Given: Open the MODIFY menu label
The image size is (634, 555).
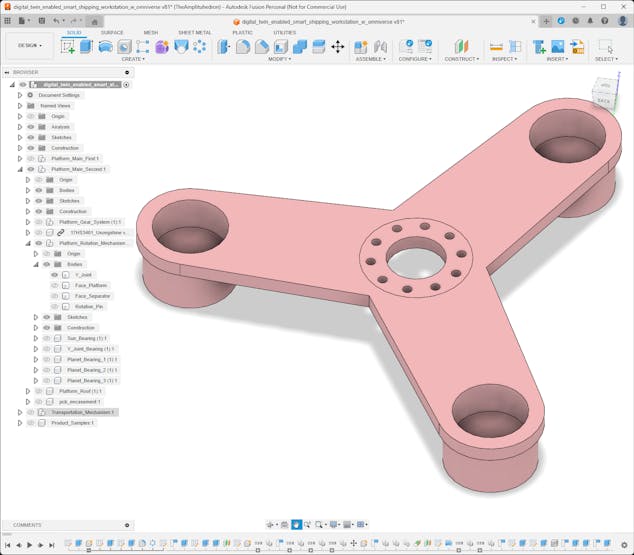Looking at the screenshot, I should click(279, 59).
